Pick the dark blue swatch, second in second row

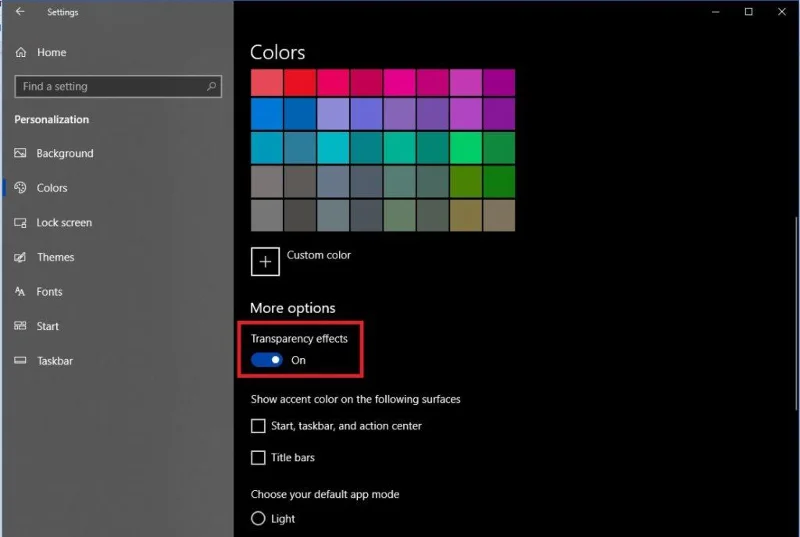(x=300, y=114)
